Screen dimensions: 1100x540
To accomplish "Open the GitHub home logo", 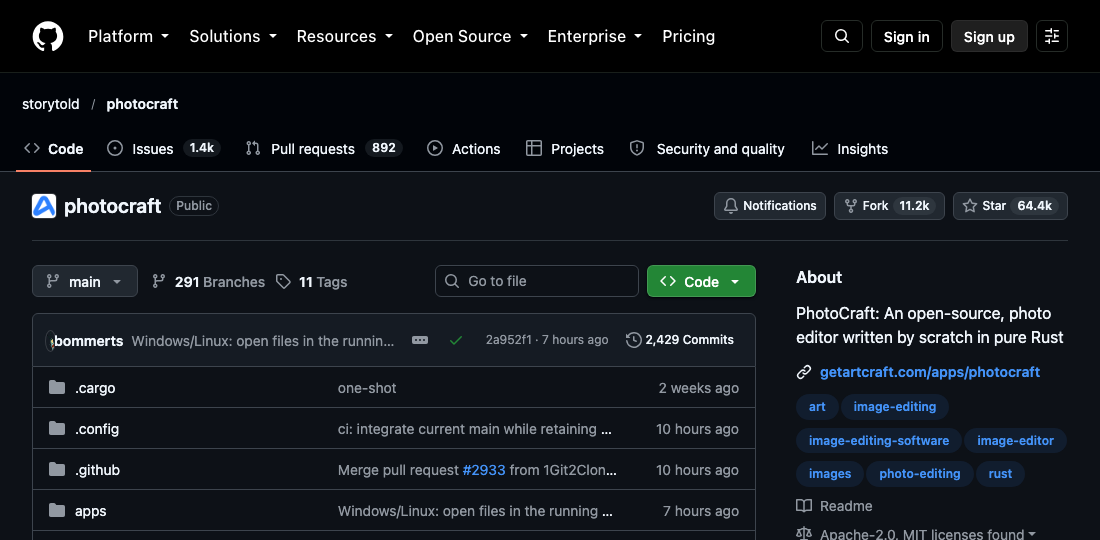I will [48, 36].
